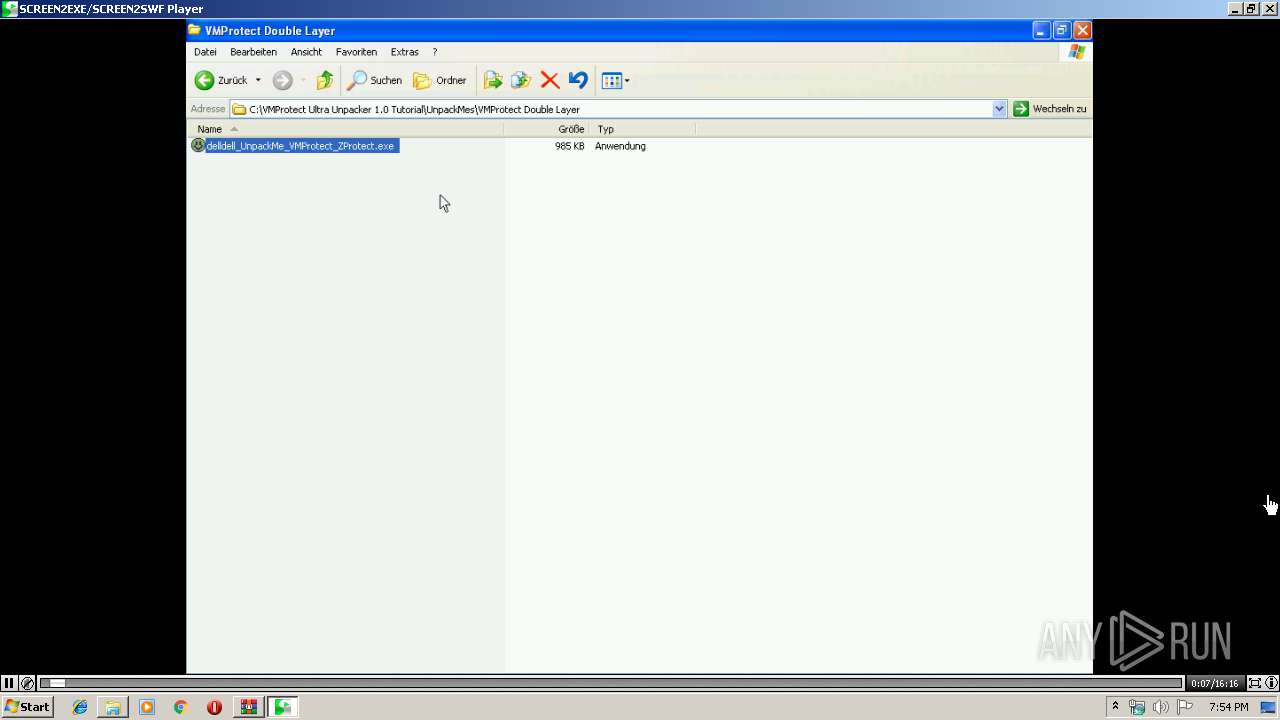Click the green Zurück back button
This screenshot has width=1280, height=720.
(x=220, y=80)
